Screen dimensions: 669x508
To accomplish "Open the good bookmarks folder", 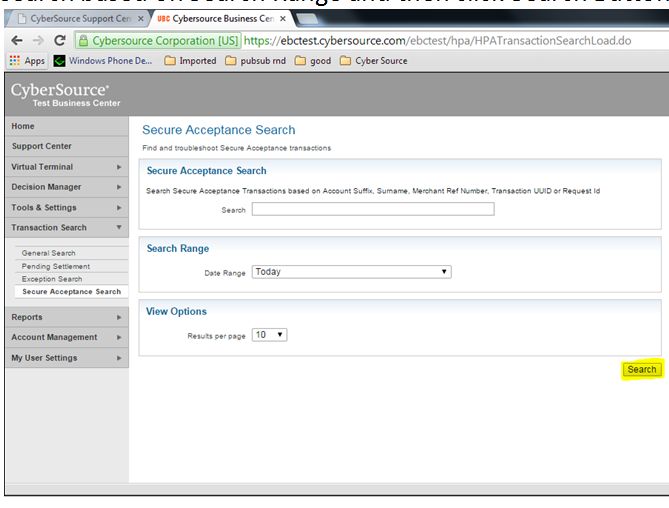I will [x=313, y=61].
